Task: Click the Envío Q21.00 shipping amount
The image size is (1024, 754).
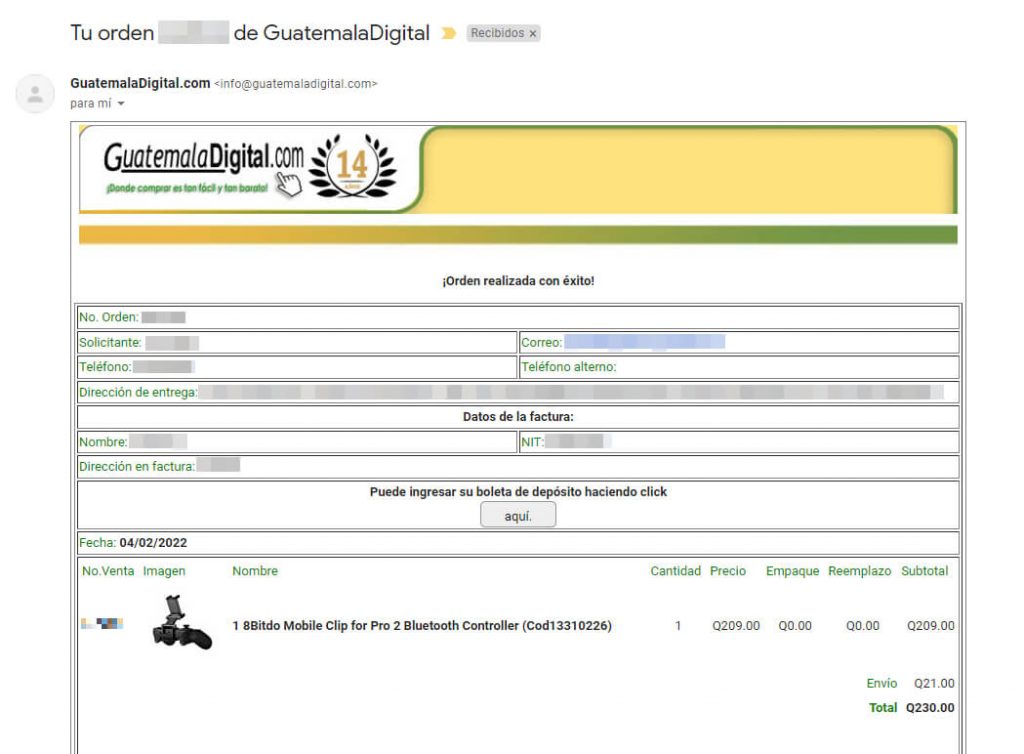Action: [x=933, y=684]
